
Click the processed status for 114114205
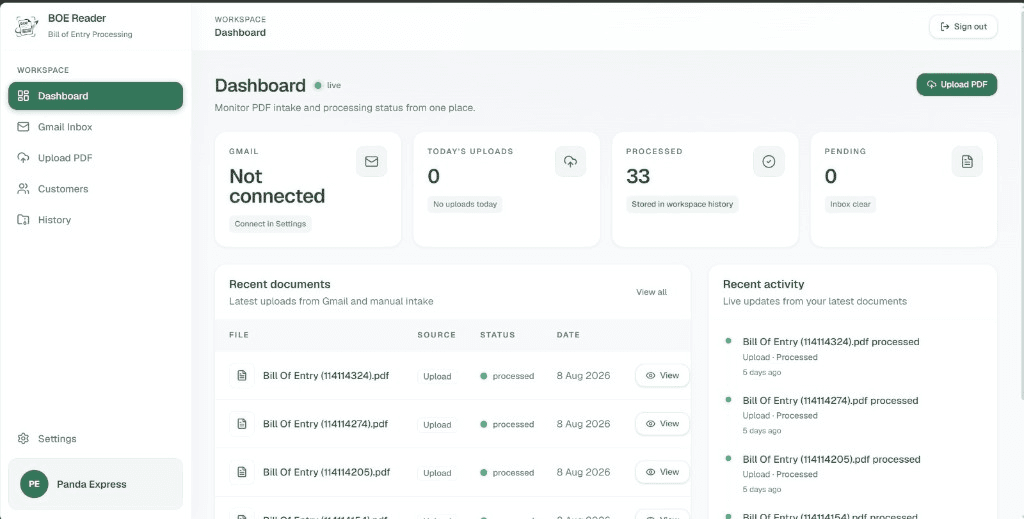[507, 473]
